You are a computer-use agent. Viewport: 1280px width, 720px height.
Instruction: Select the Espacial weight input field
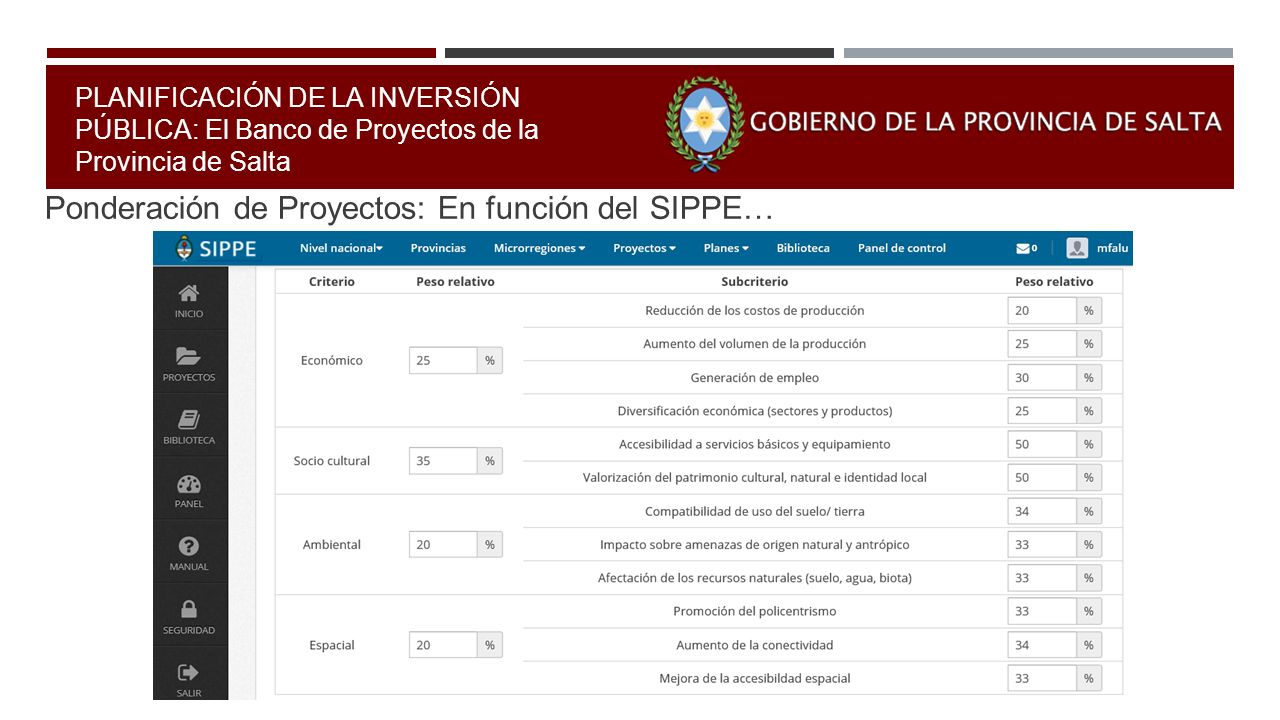tap(443, 645)
